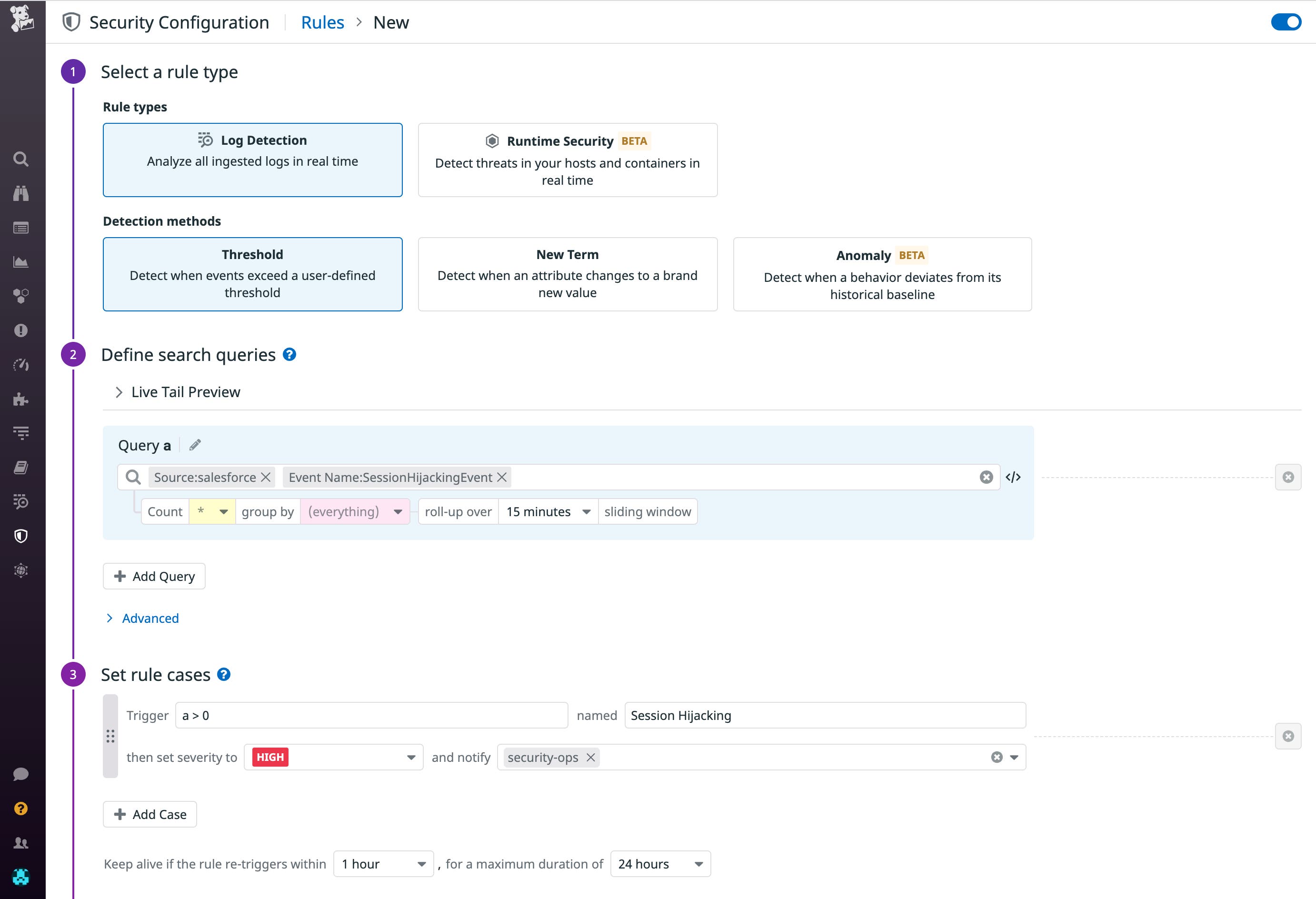Click the edit pencil next to Query a
The width and height of the screenshot is (1316, 899).
click(x=195, y=445)
